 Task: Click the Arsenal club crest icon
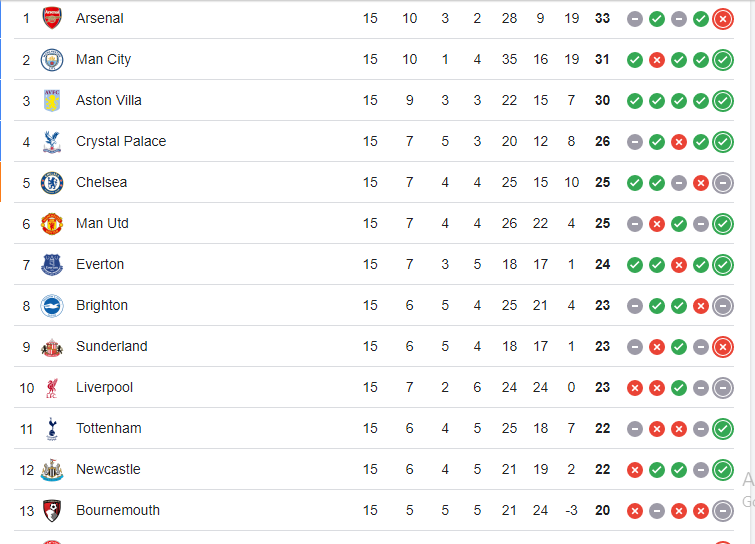pos(52,18)
